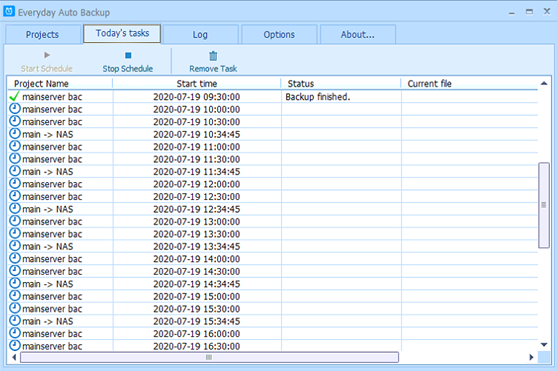Click the Remove Task trash icon
Image resolution: width=557 pixels, height=371 pixels.
[213, 56]
